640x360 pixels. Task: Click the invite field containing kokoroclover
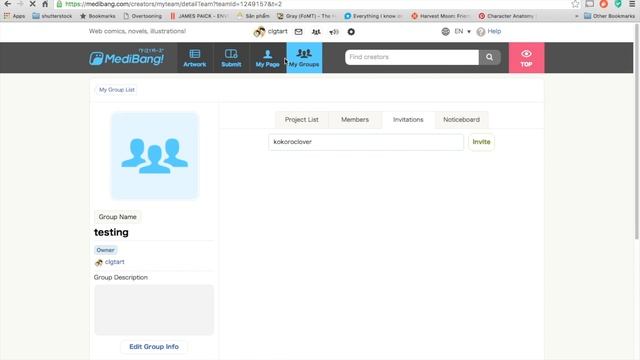[x=366, y=142]
